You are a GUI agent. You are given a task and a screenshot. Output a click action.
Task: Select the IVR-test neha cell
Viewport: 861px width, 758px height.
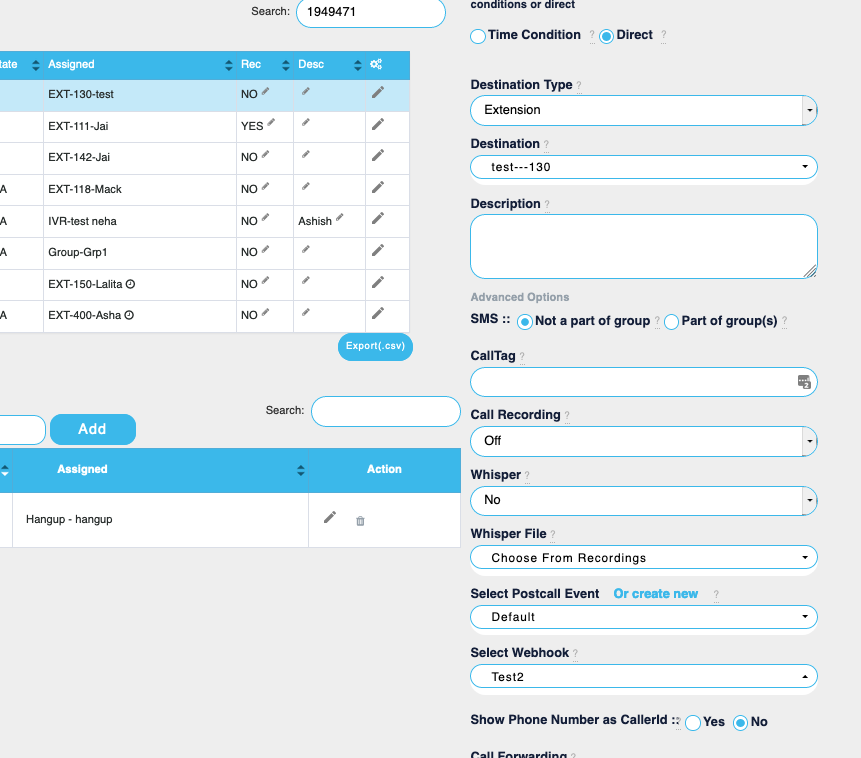pos(140,221)
